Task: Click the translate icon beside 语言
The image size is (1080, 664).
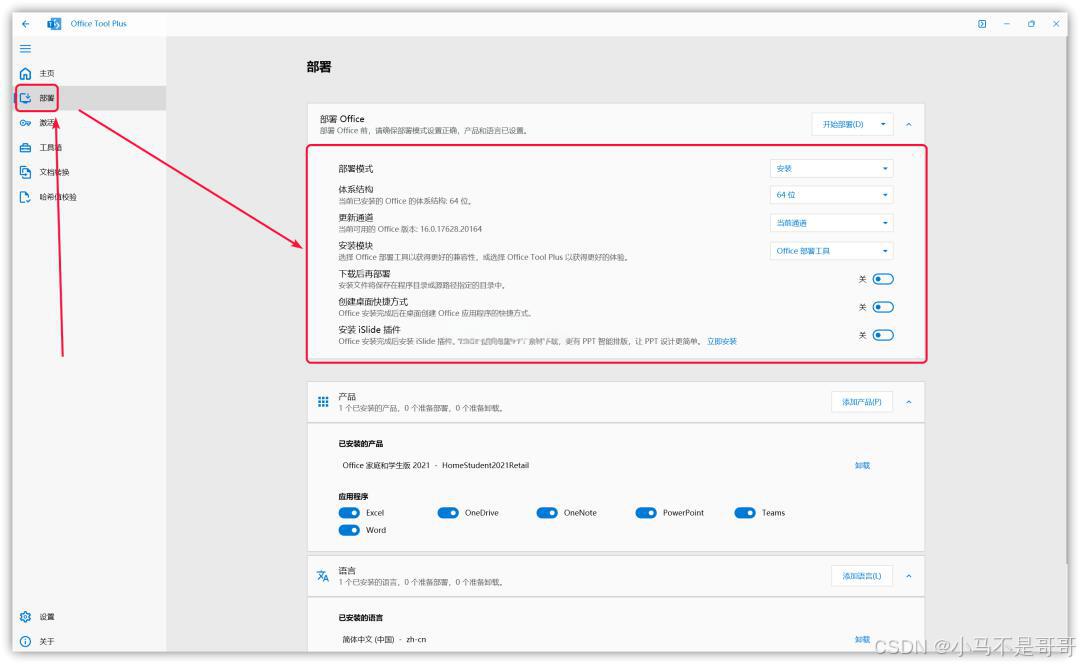Action: click(323, 576)
